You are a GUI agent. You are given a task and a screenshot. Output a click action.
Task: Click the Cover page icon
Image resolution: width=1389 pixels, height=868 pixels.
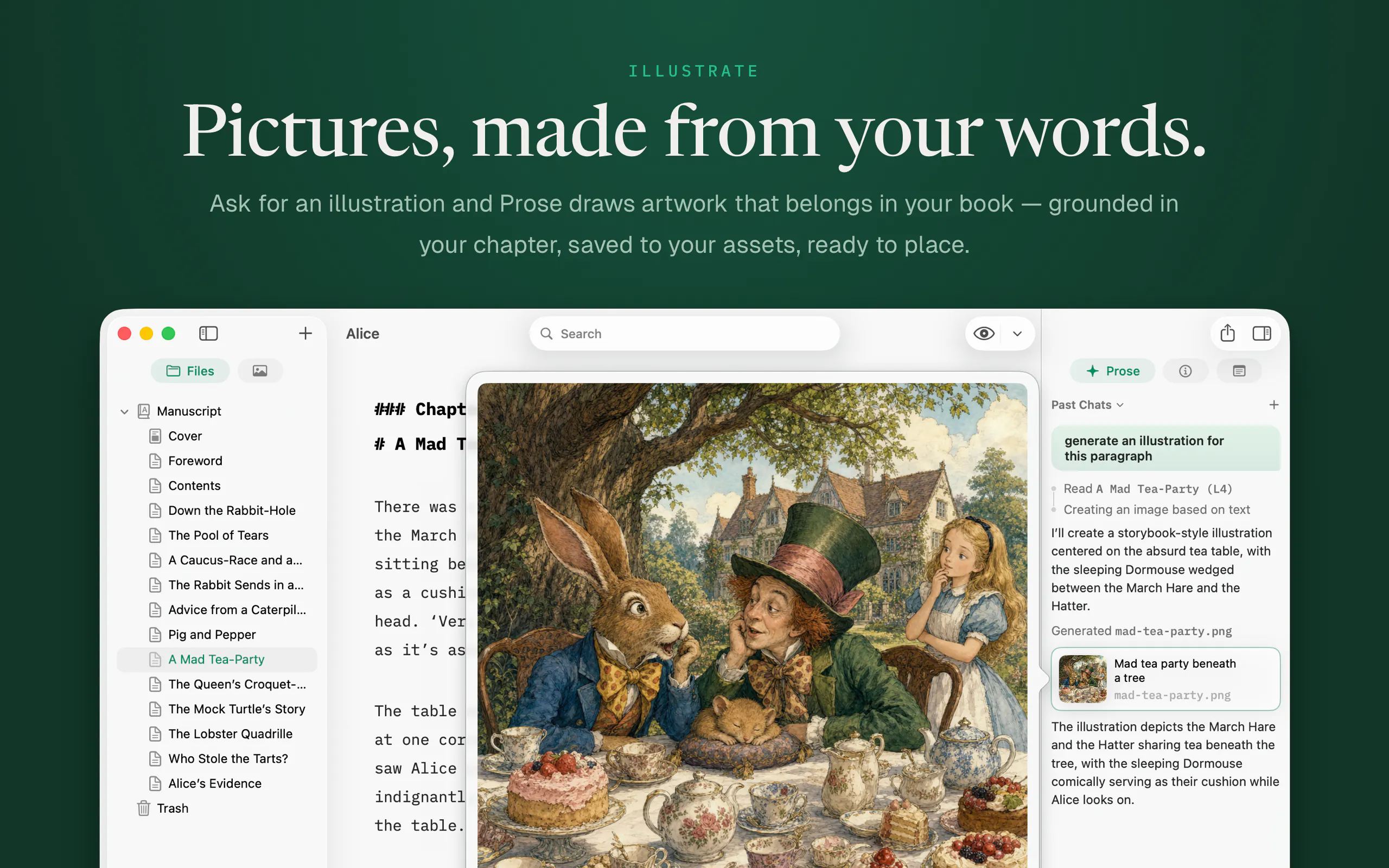155,436
